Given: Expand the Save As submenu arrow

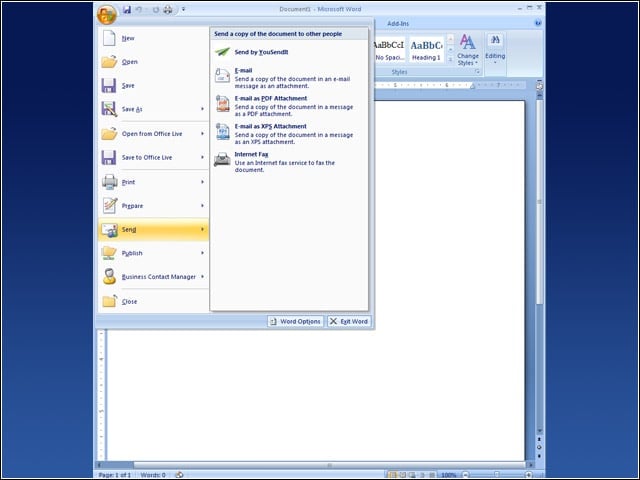Looking at the screenshot, I should (202, 109).
